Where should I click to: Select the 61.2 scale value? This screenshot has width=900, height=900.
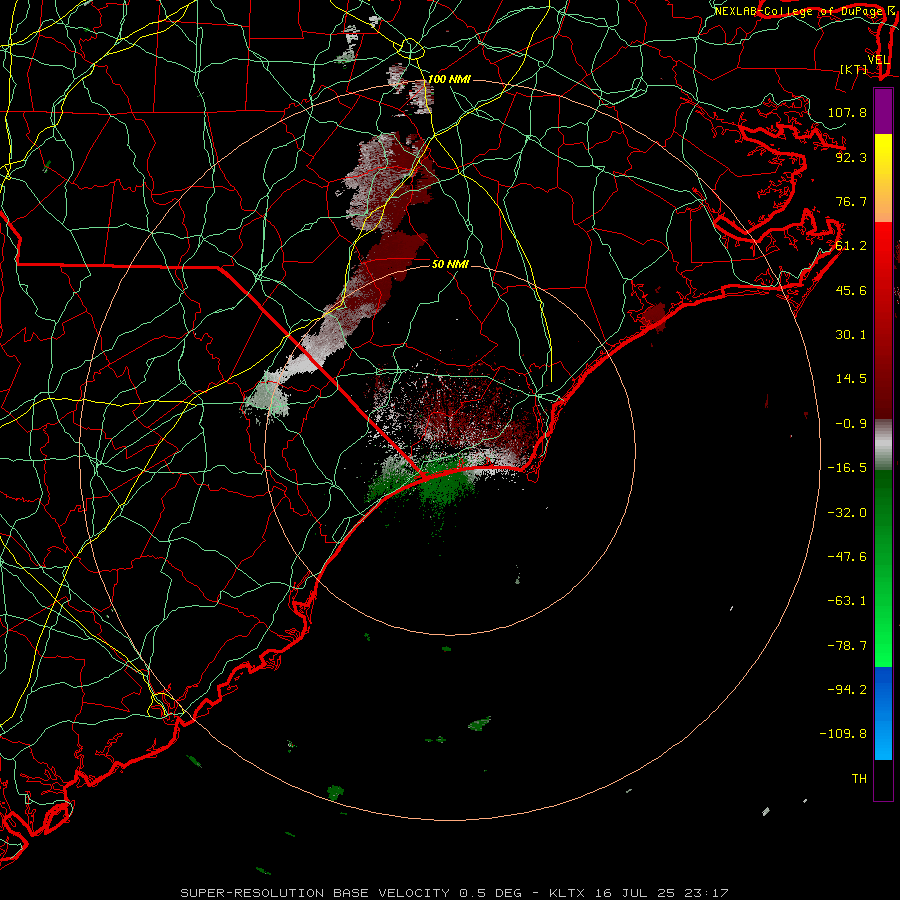coord(851,246)
